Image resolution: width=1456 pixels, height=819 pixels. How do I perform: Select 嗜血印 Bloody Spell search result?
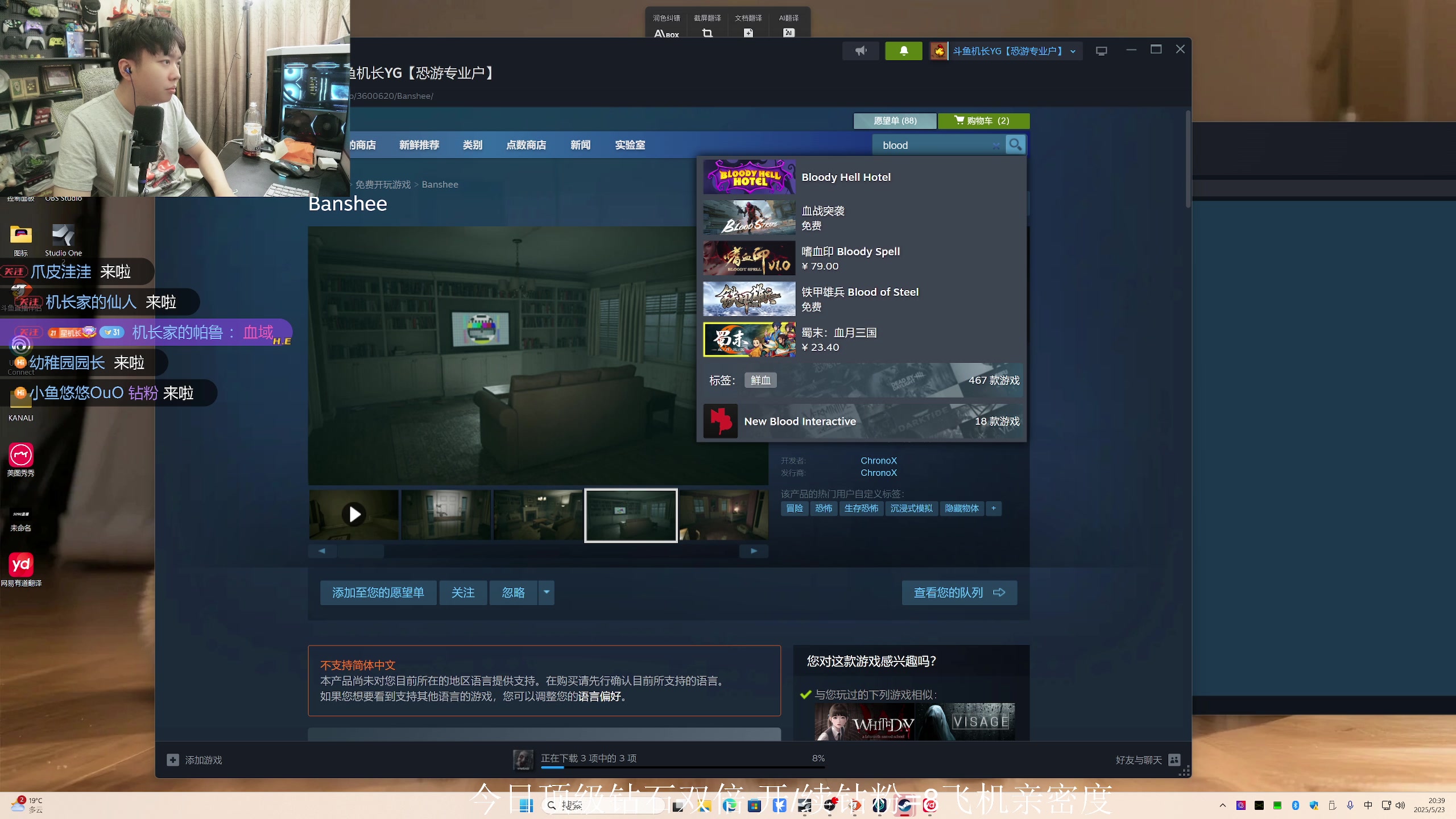click(862, 258)
